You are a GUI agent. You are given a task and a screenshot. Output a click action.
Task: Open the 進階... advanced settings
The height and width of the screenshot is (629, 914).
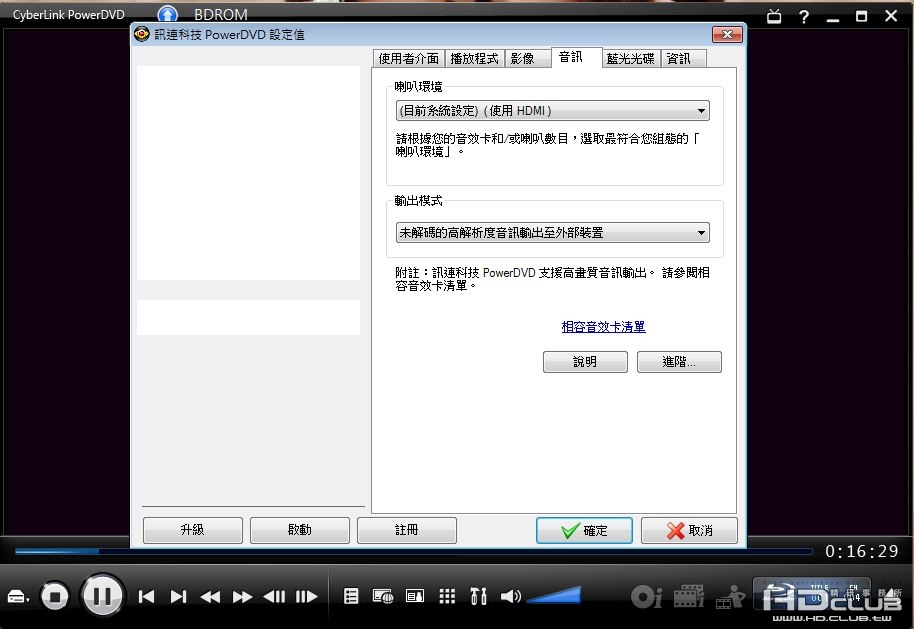point(679,362)
